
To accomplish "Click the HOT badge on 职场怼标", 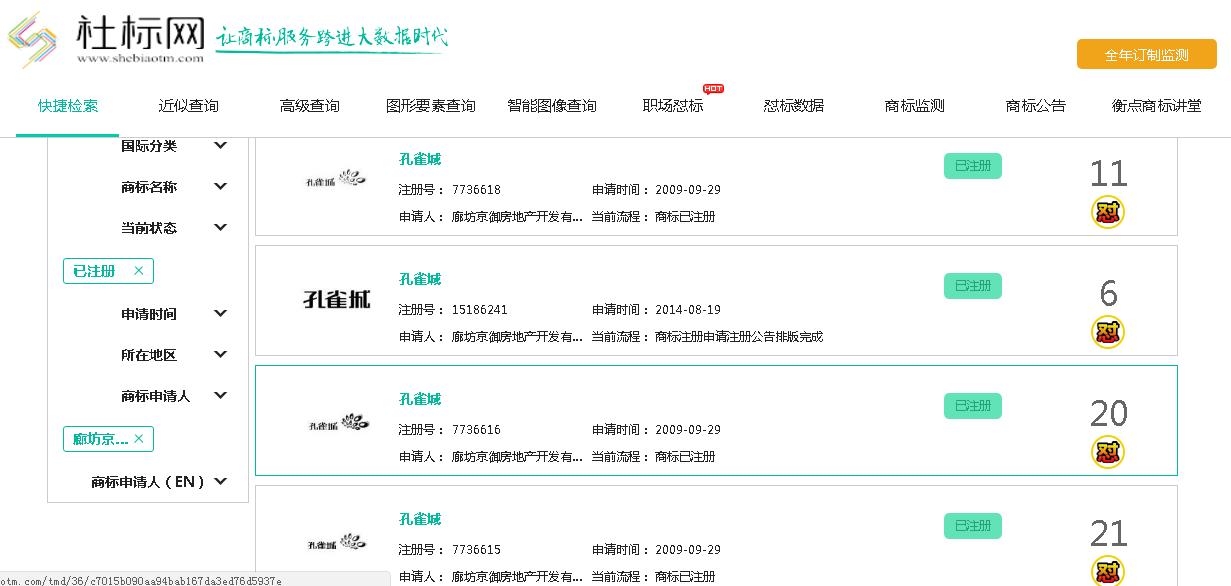I will 713,88.
